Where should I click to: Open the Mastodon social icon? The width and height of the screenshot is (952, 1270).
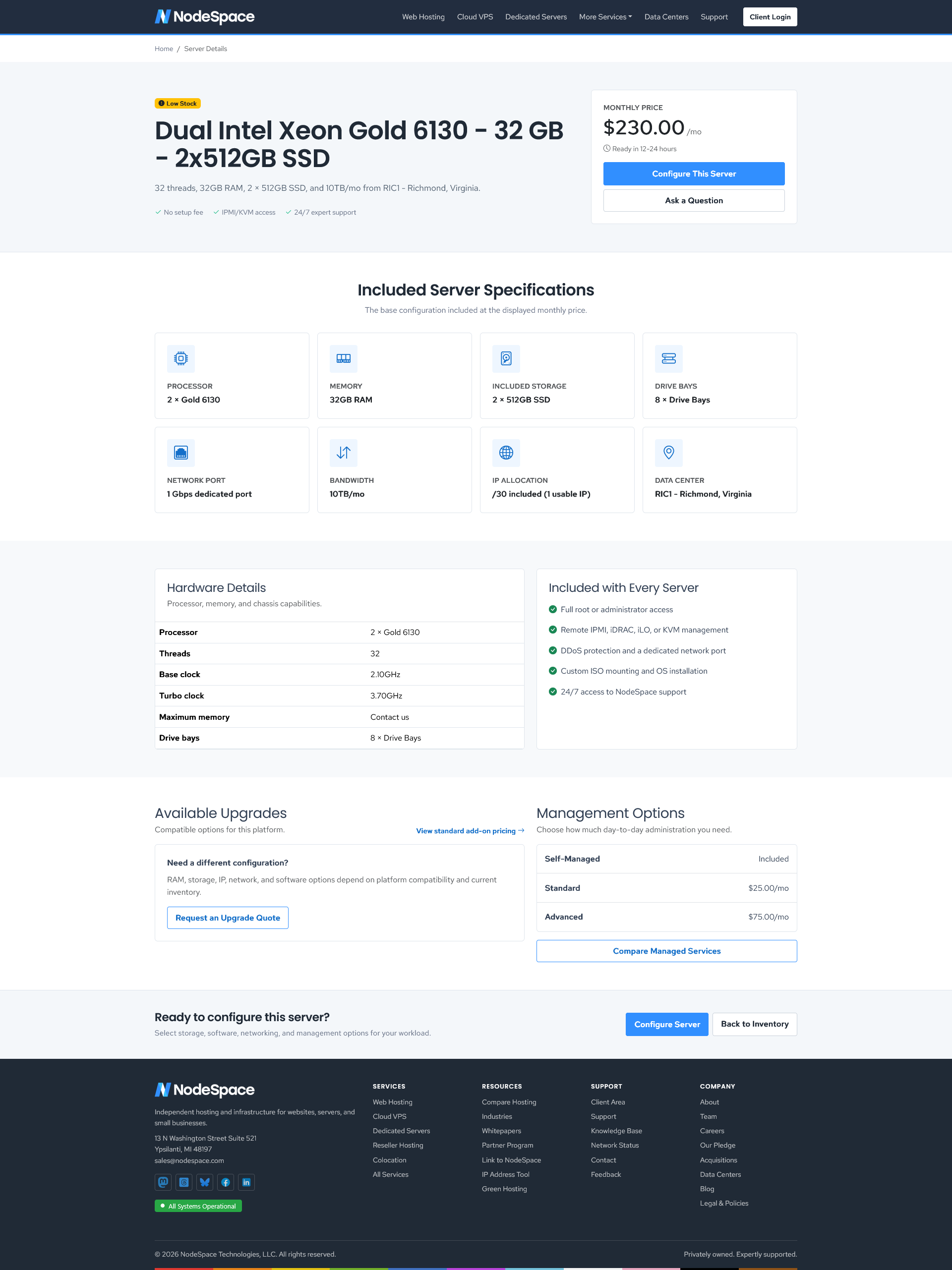tap(163, 1182)
